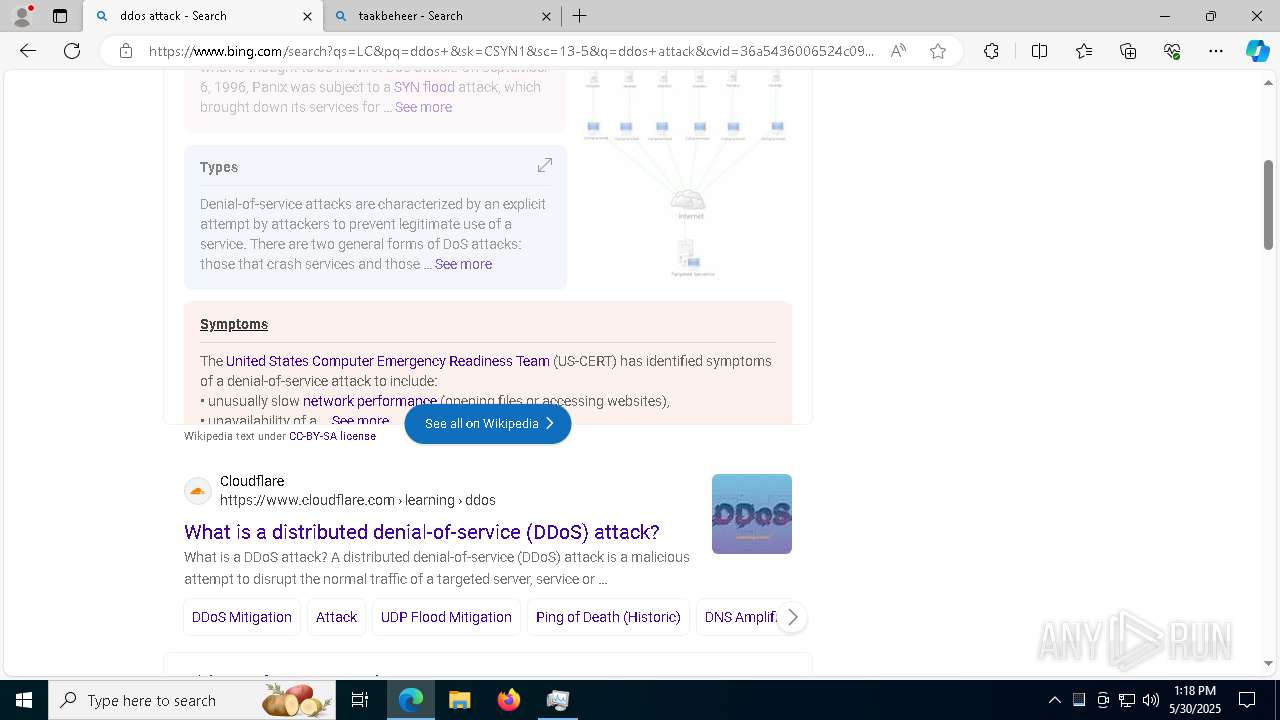Viewport: 1280px width, 720px height.
Task: Open a new tab with plus button
Action: coord(580,16)
